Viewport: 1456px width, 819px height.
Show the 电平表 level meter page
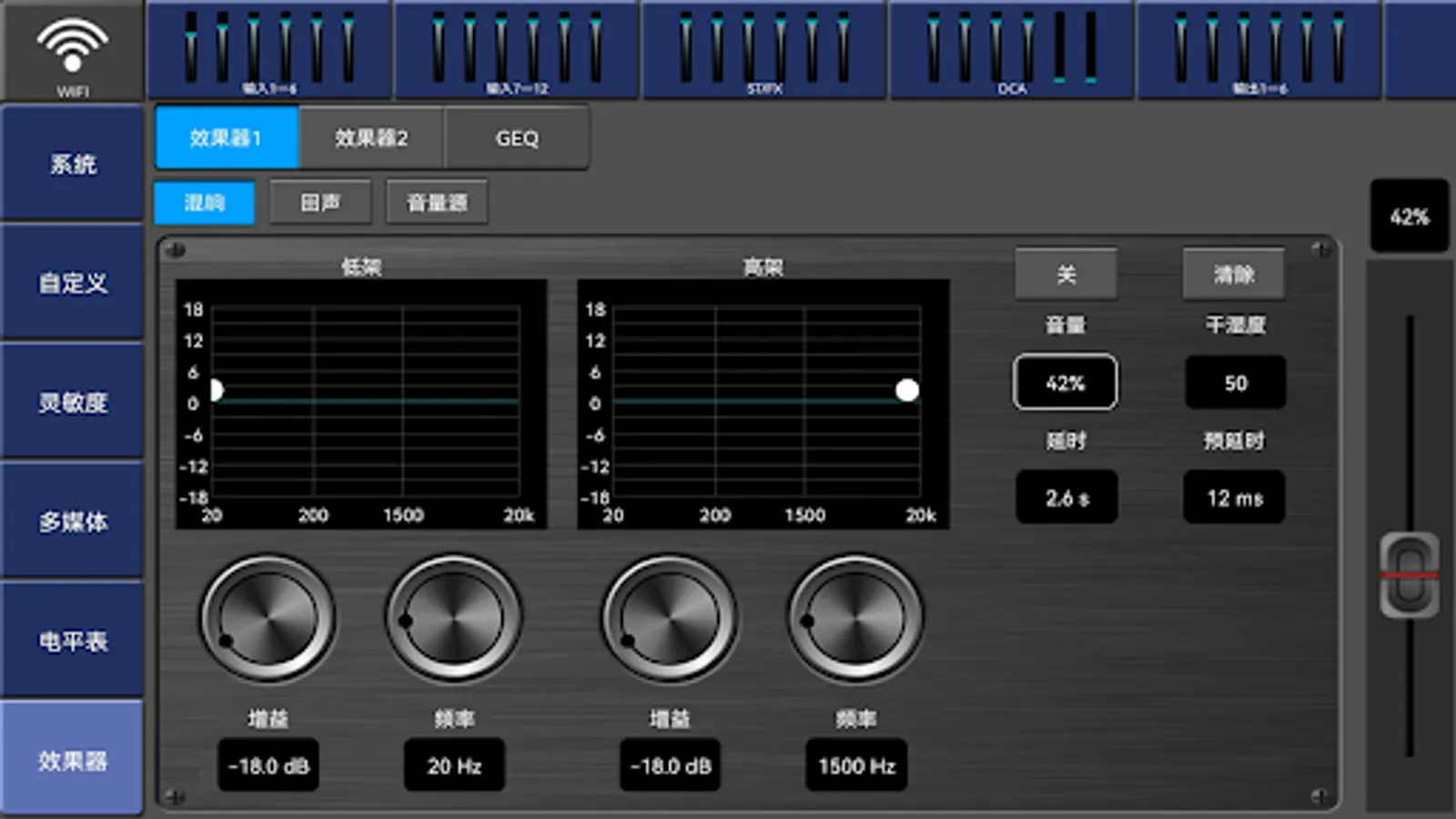[72, 641]
